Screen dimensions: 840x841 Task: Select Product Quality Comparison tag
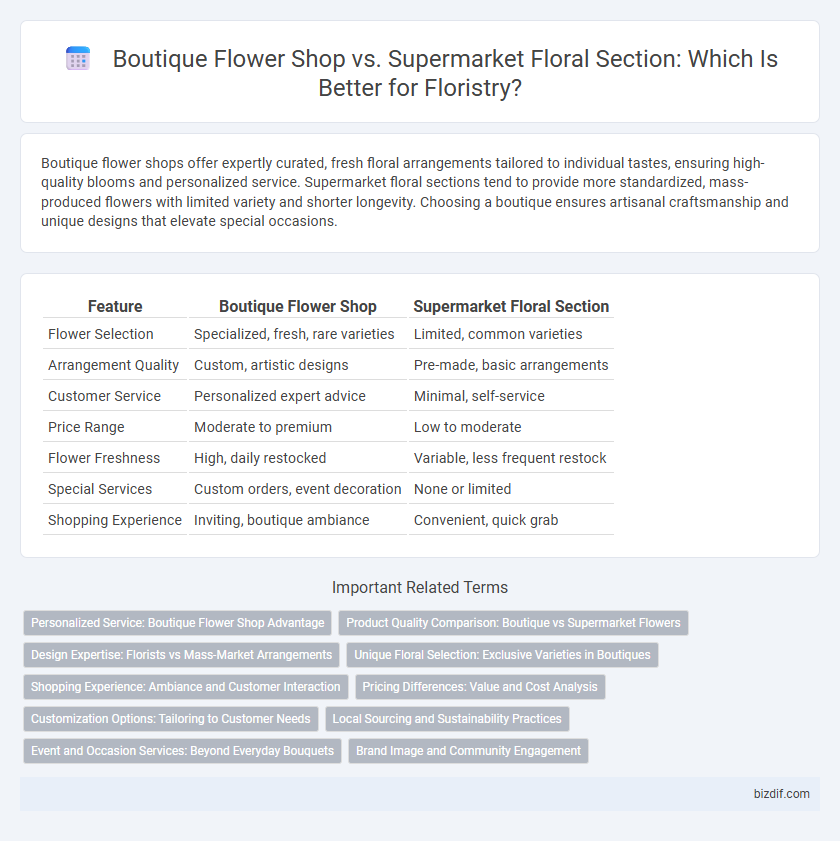click(x=513, y=623)
